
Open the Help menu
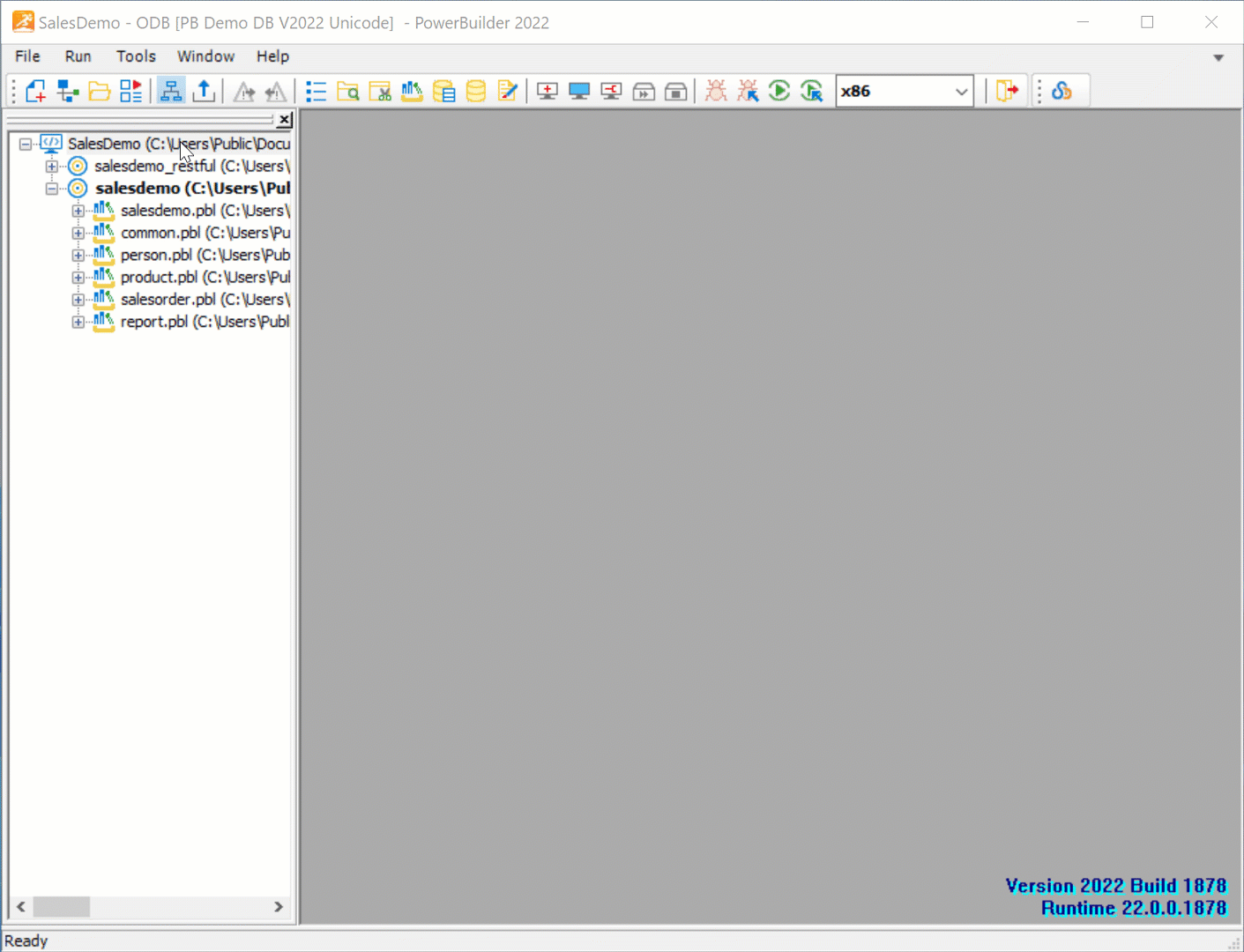272,56
